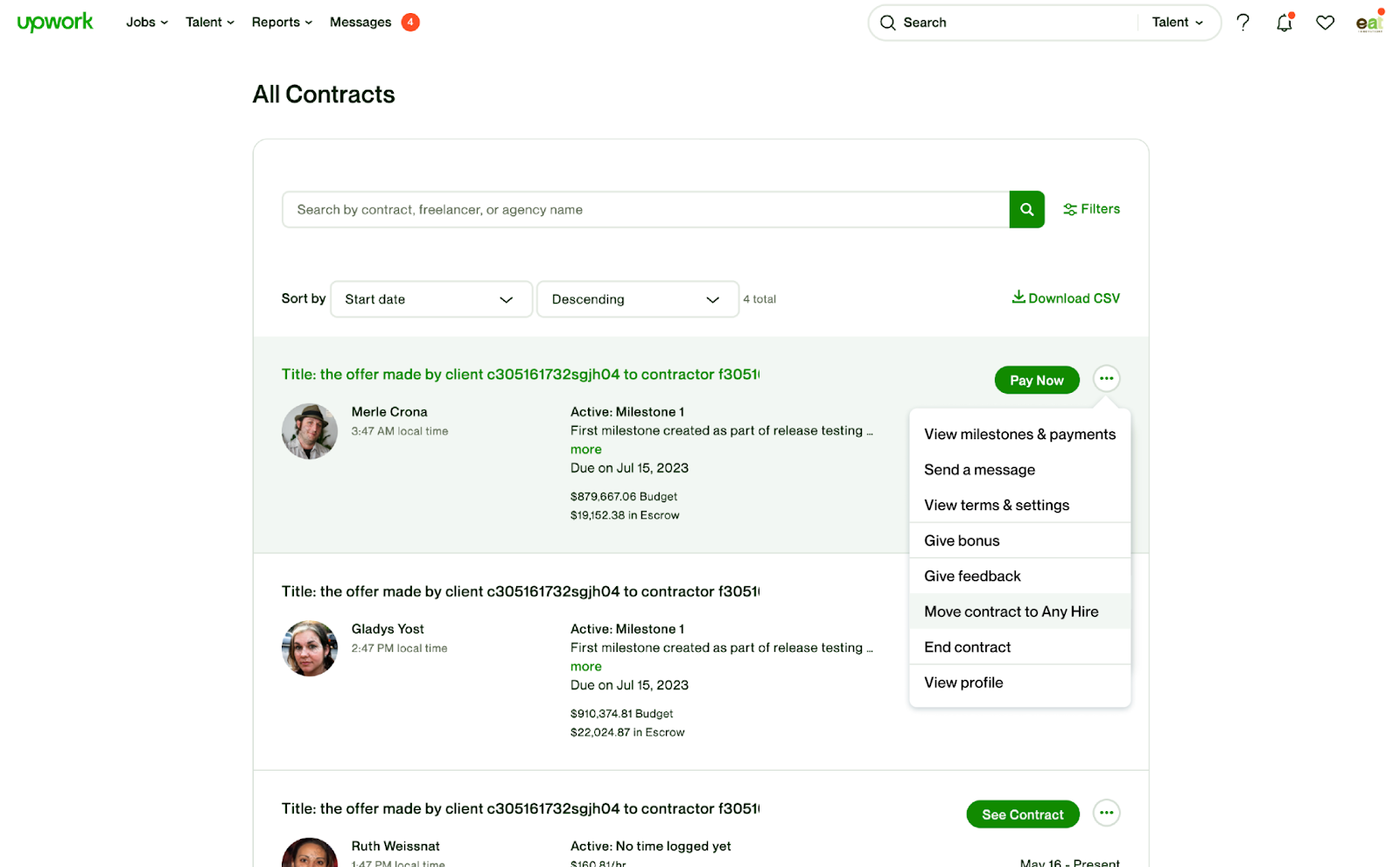Expand the Start date sort dropdown
Image resolution: width=1400 pixels, height=867 pixels.
tap(430, 299)
